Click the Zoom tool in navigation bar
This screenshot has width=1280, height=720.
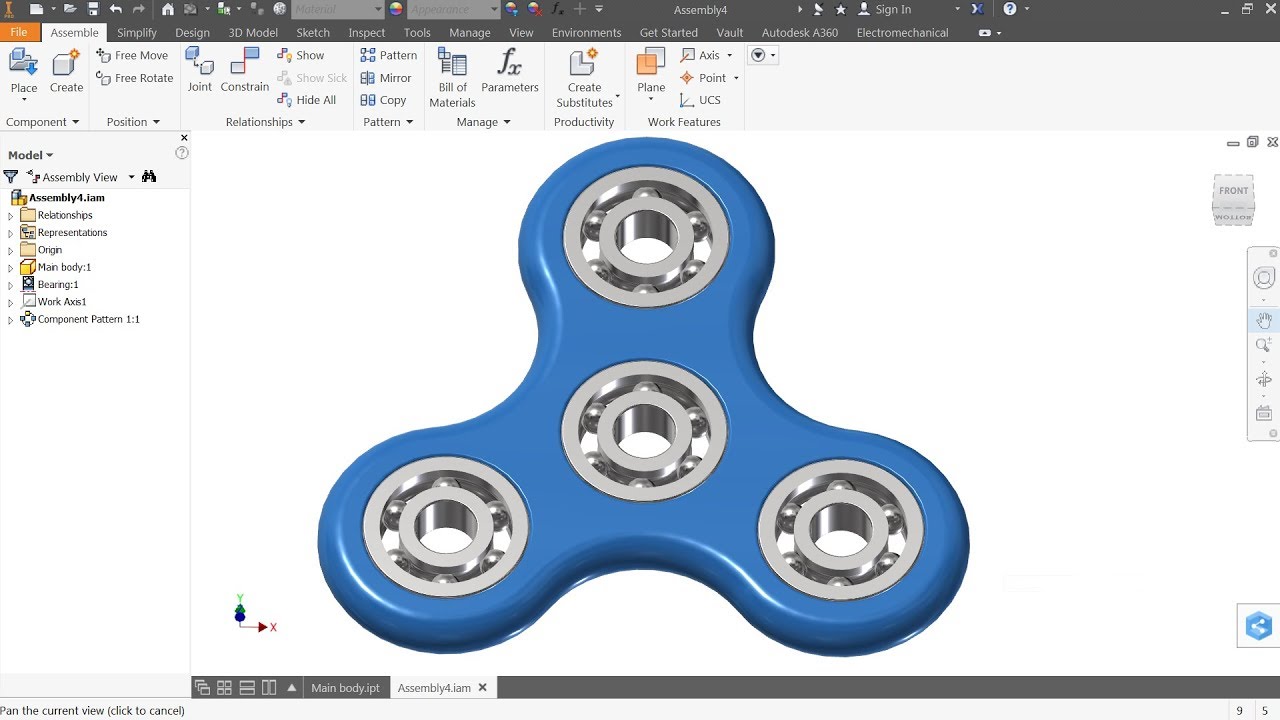tap(1264, 345)
